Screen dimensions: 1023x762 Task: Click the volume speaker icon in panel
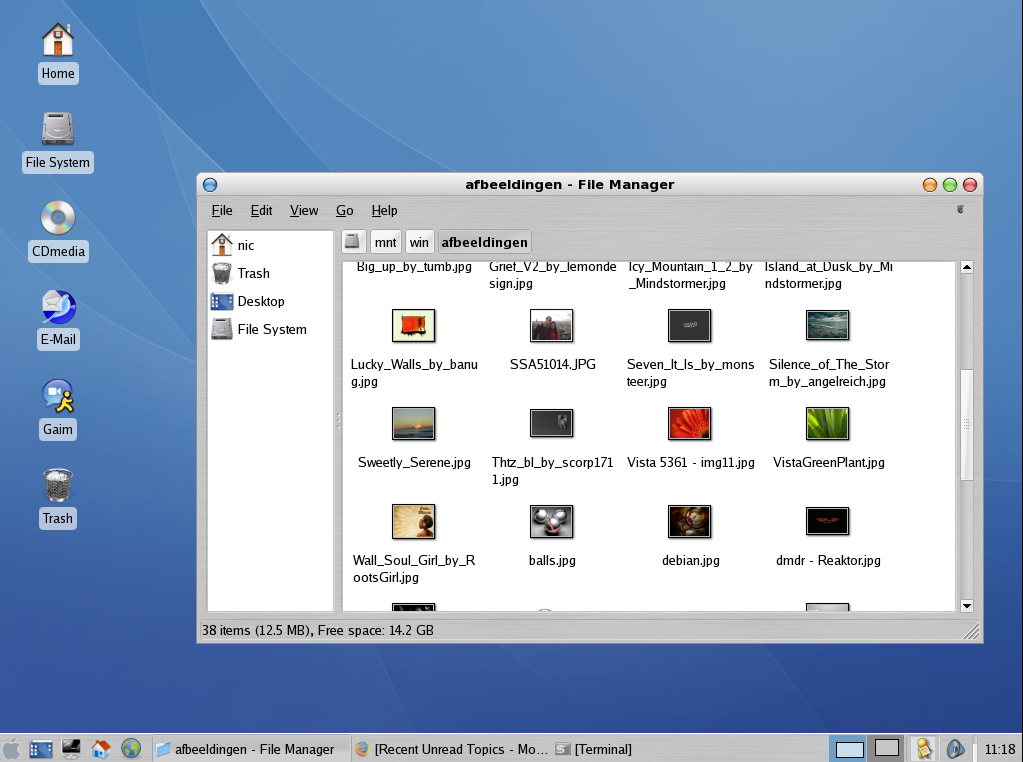pyautogui.click(x=955, y=748)
